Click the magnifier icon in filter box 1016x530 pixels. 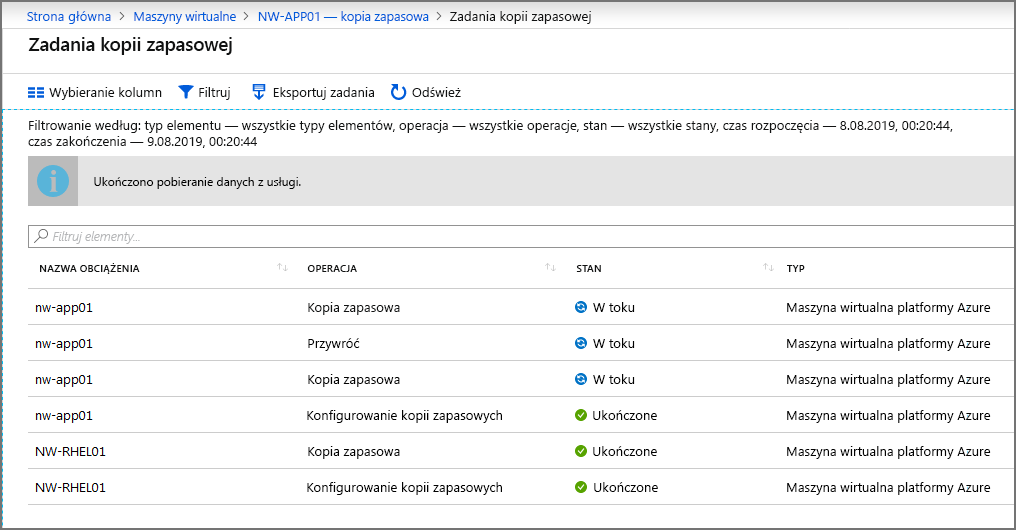[x=41, y=236]
